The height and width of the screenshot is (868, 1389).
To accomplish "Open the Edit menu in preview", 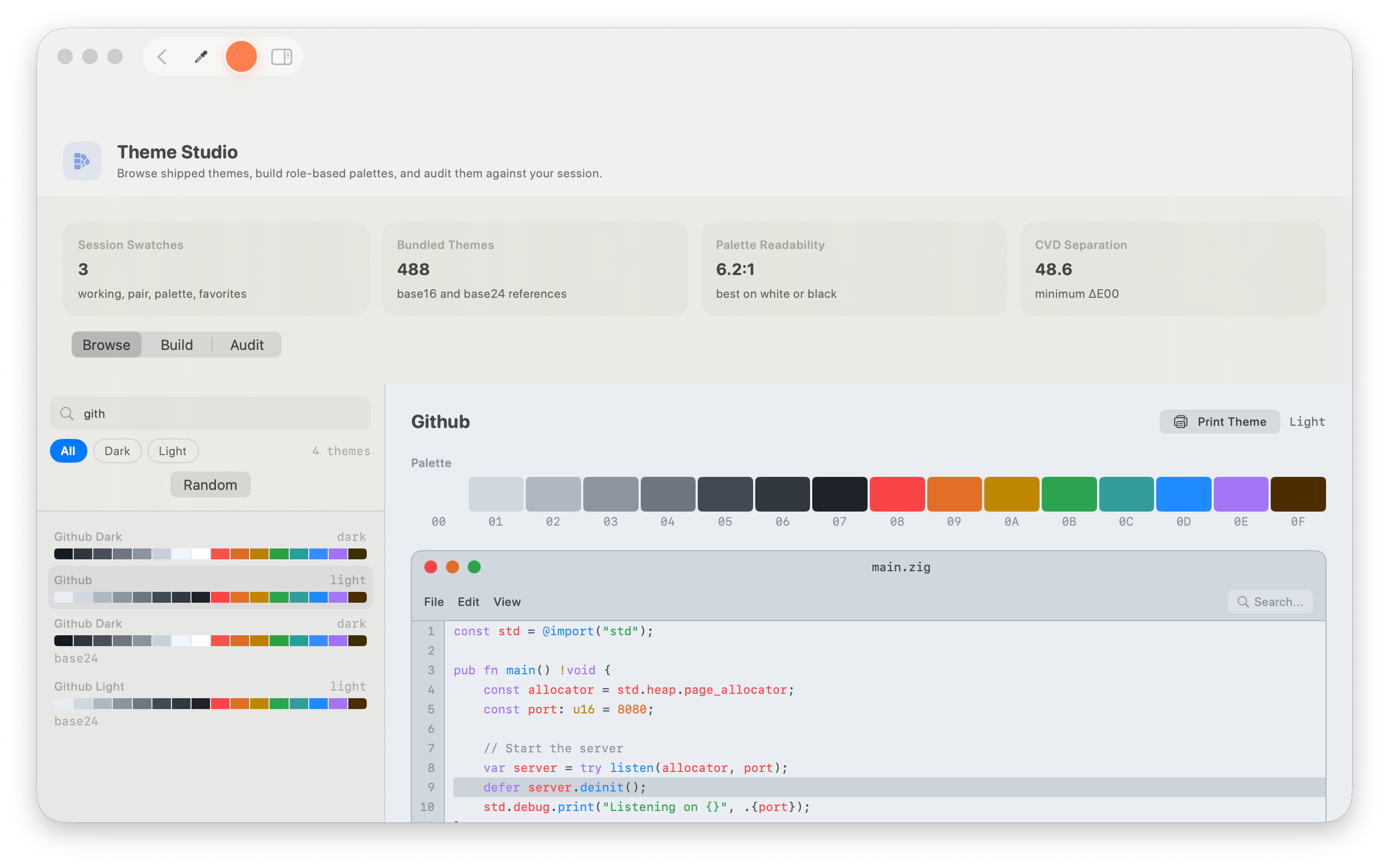I will pos(468,602).
